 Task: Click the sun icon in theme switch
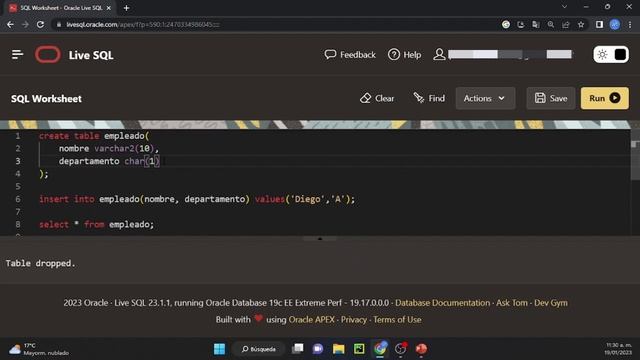pos(602,55)
